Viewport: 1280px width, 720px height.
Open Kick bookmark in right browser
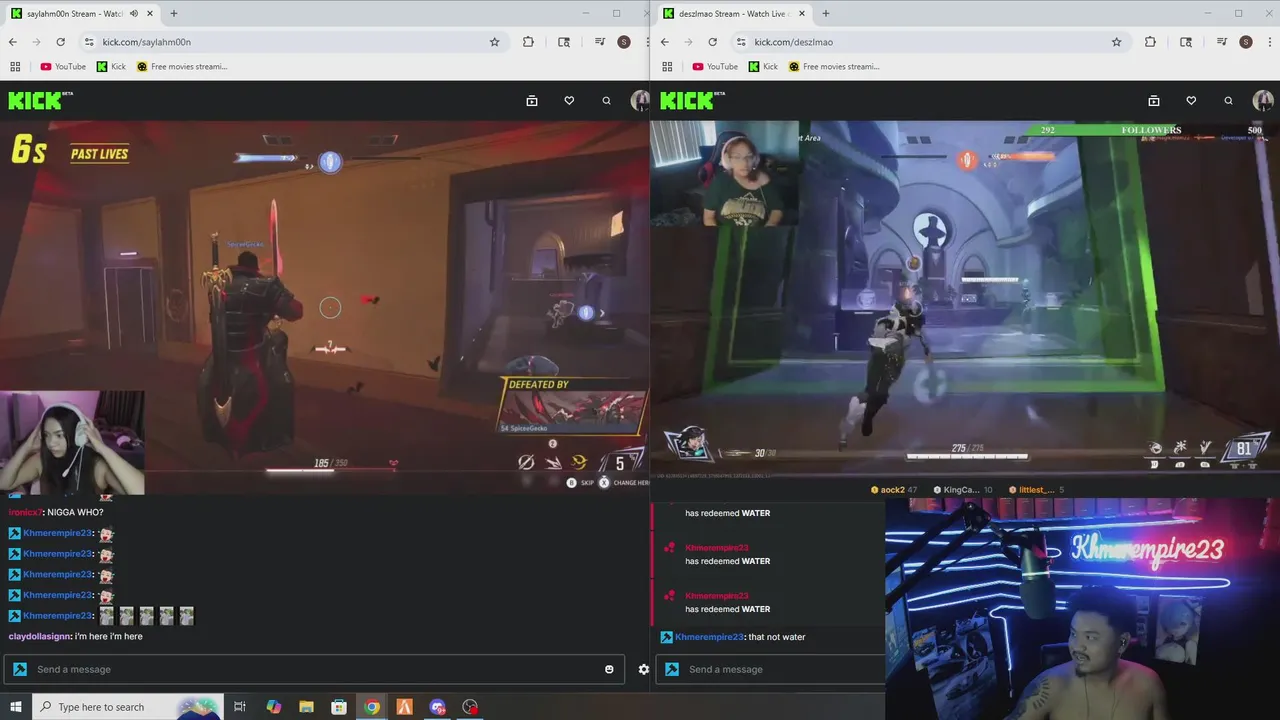763,67
